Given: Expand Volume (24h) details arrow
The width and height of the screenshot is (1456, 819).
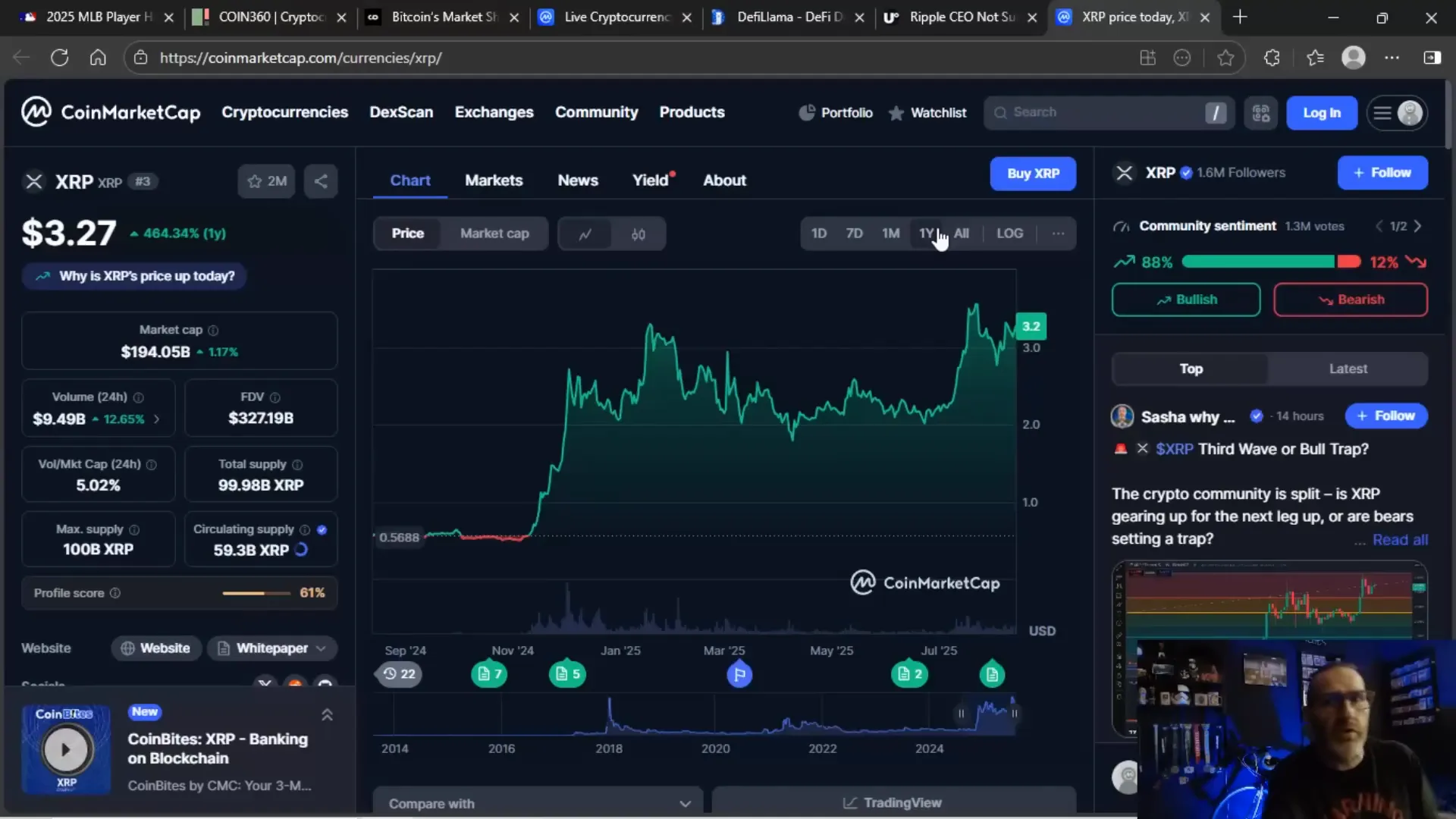Looking at the screenshot, I should tap(157, 419).
